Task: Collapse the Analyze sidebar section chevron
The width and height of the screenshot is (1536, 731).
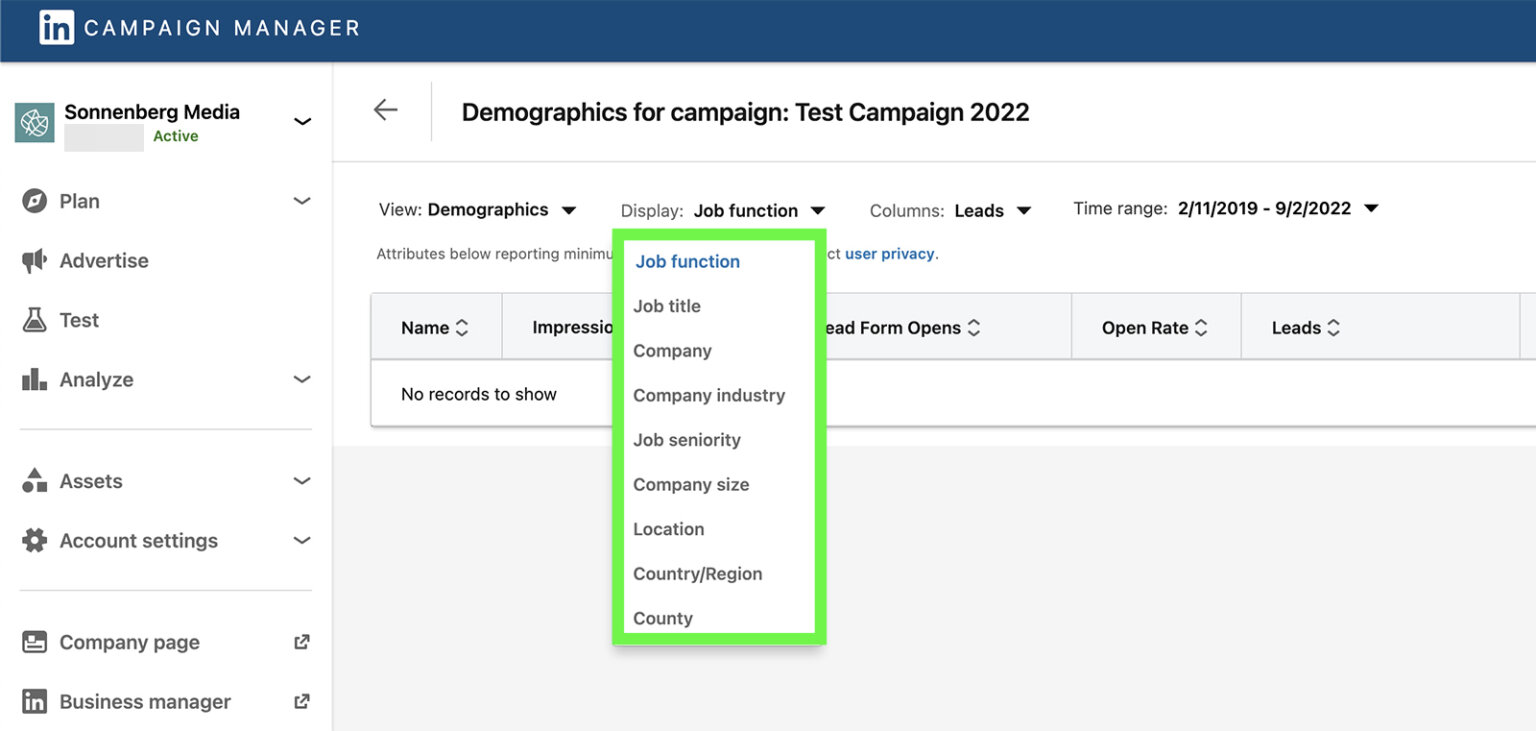Action: [302, 380]
